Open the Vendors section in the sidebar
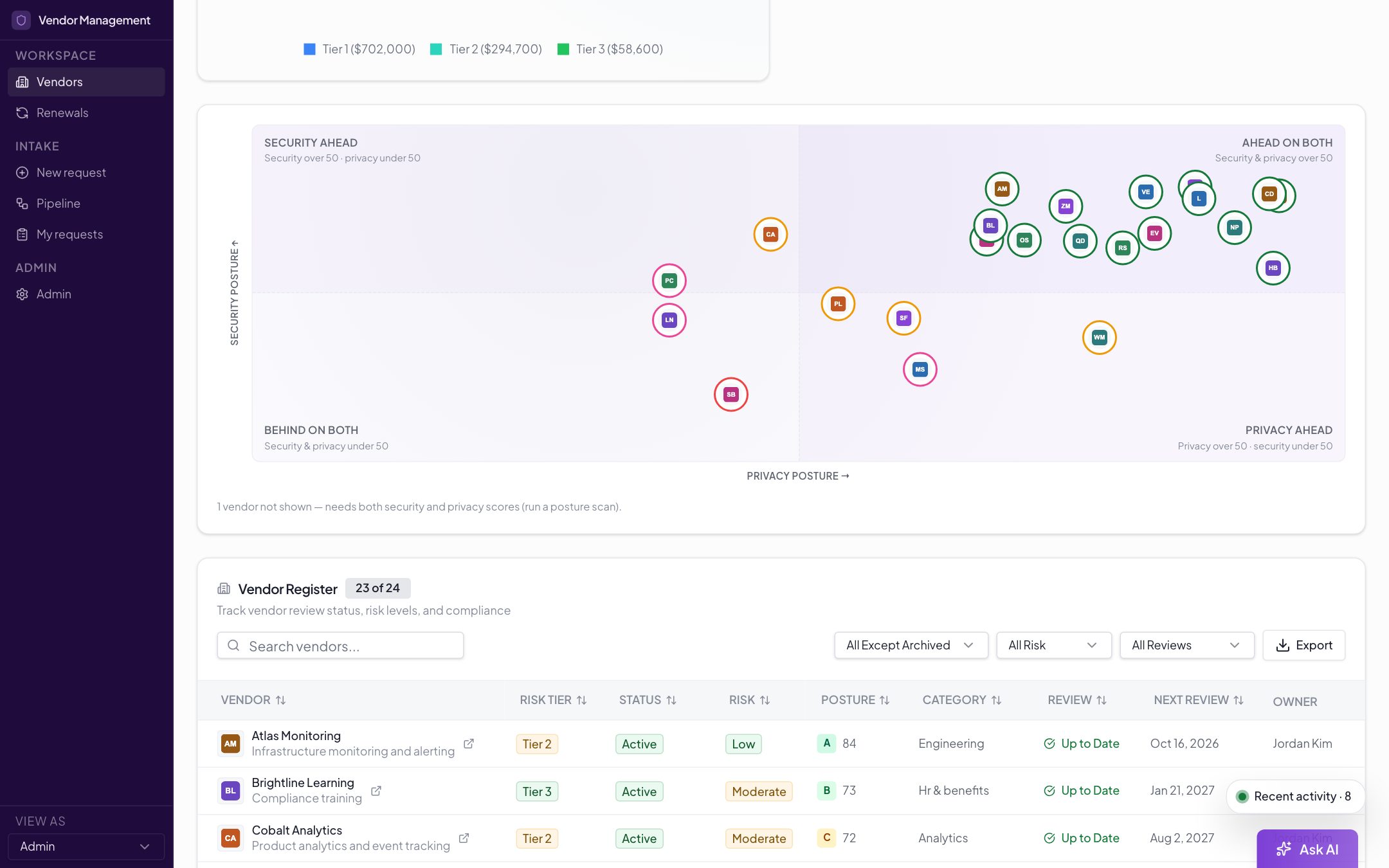 click(x=86, y=82)
